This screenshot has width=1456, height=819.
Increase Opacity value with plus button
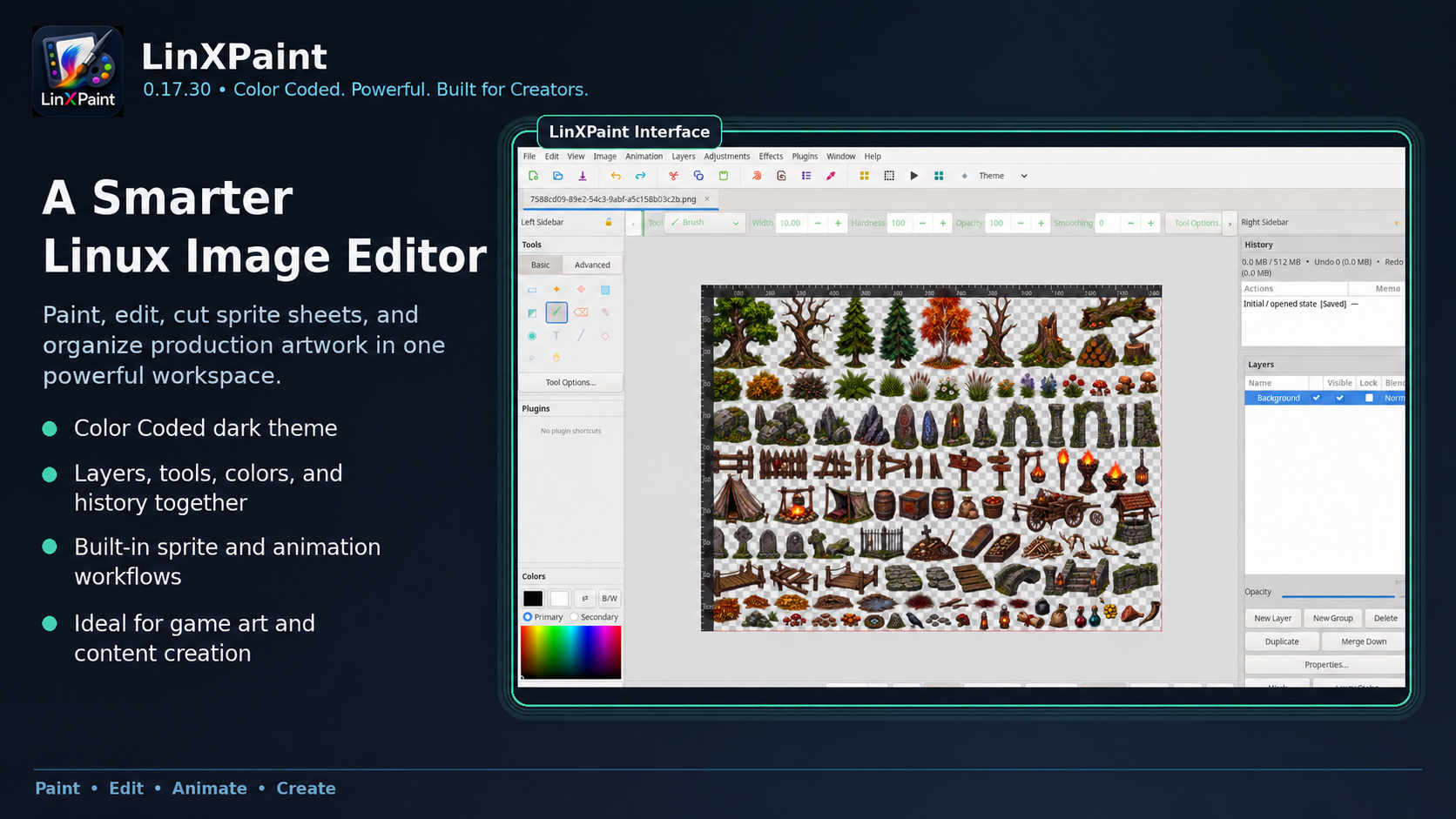coord(1041,224)
